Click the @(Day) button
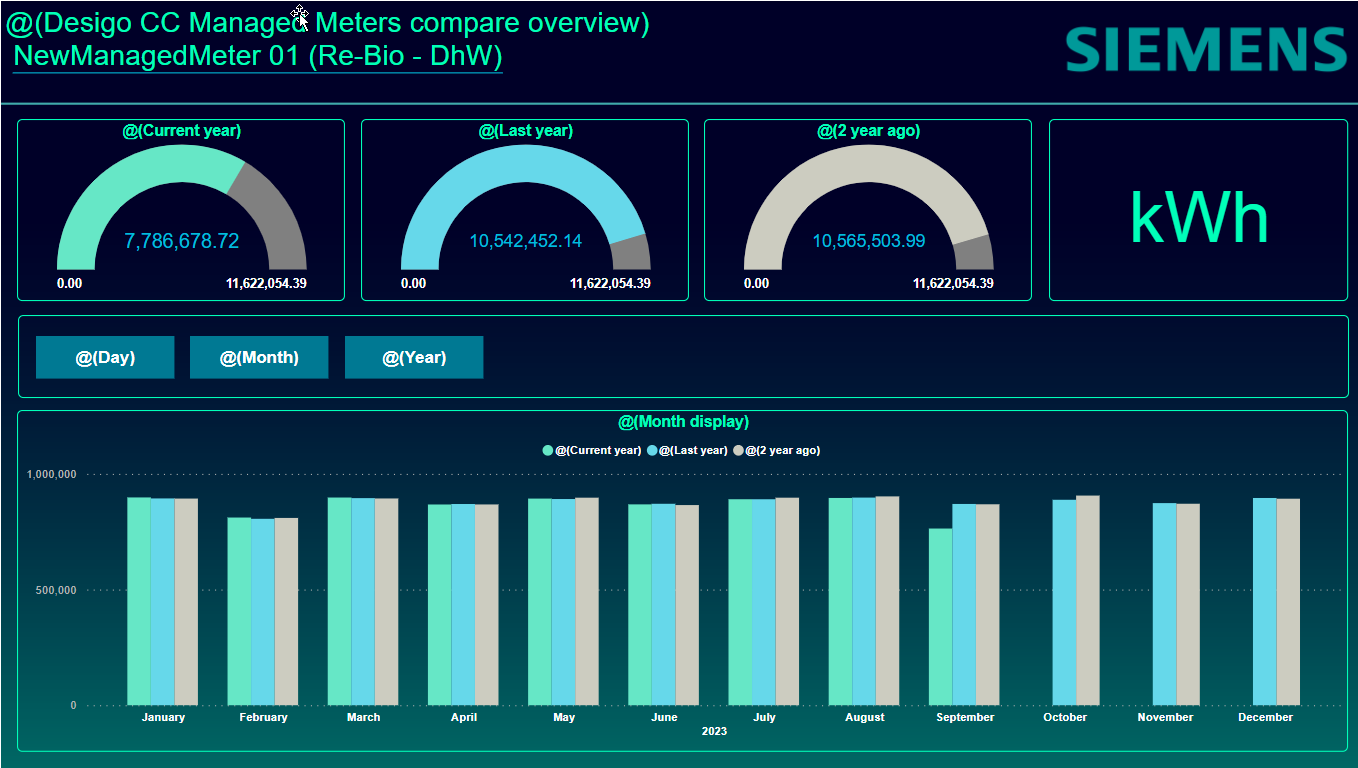1358x768 pixels. 105,357
